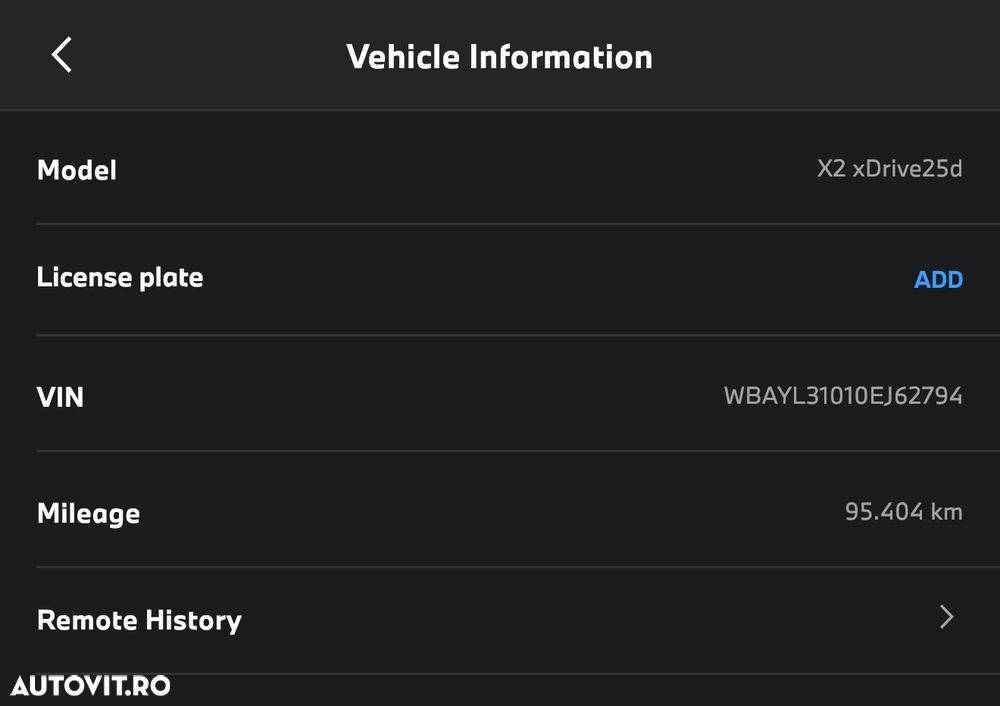Click the "km" unit beside the mileage
1000x706 pixels.
point(946,512)
